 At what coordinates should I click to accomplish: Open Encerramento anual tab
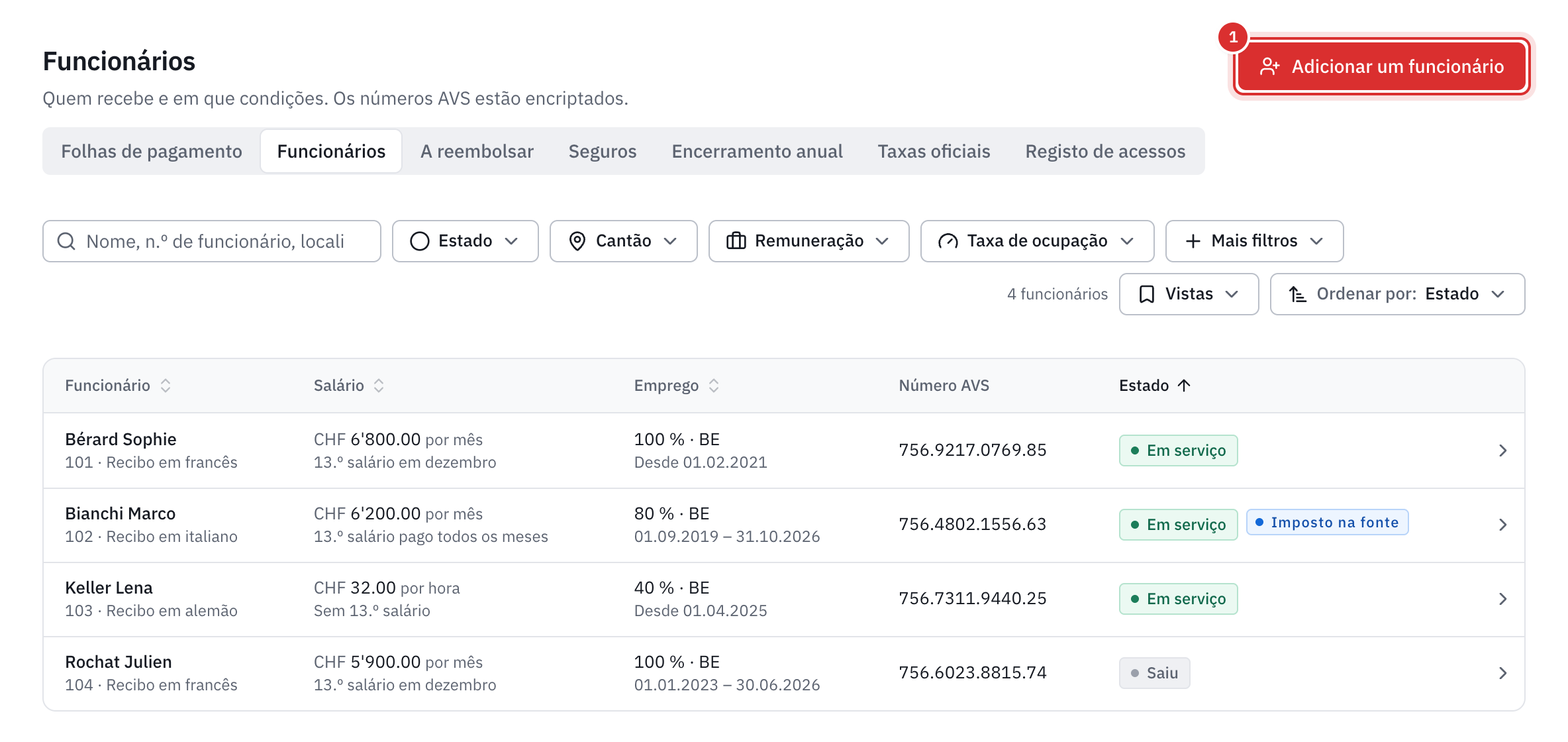(757, 151)
